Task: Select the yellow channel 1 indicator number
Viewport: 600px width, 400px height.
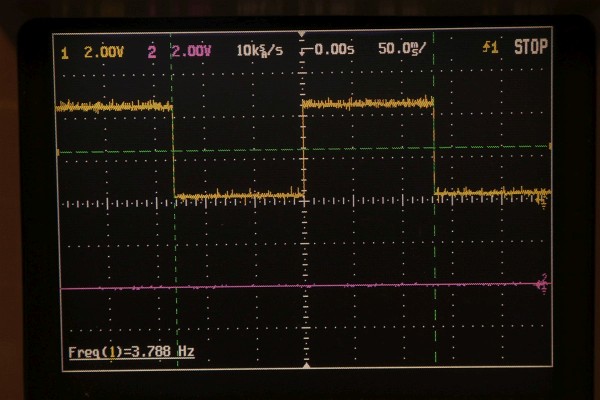Action: (65, 48)
